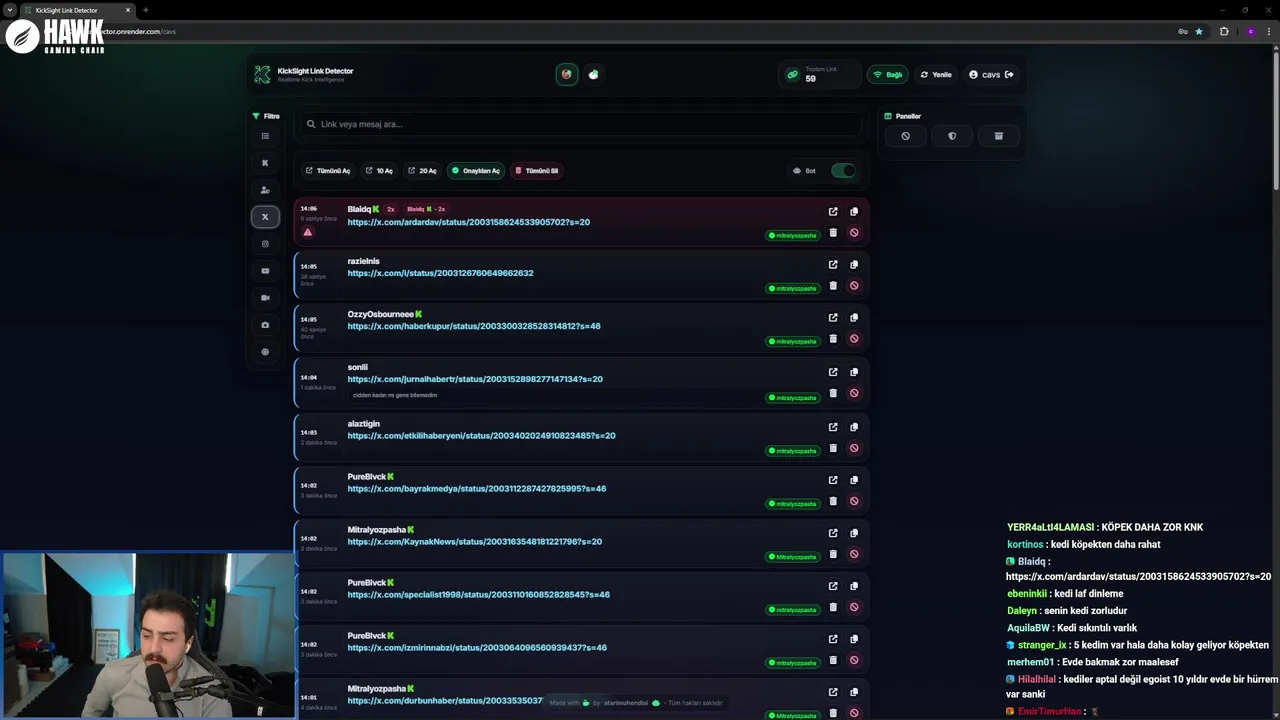
Task: Select the Instagram filter icon in sidebar
Action: (265, 244)
